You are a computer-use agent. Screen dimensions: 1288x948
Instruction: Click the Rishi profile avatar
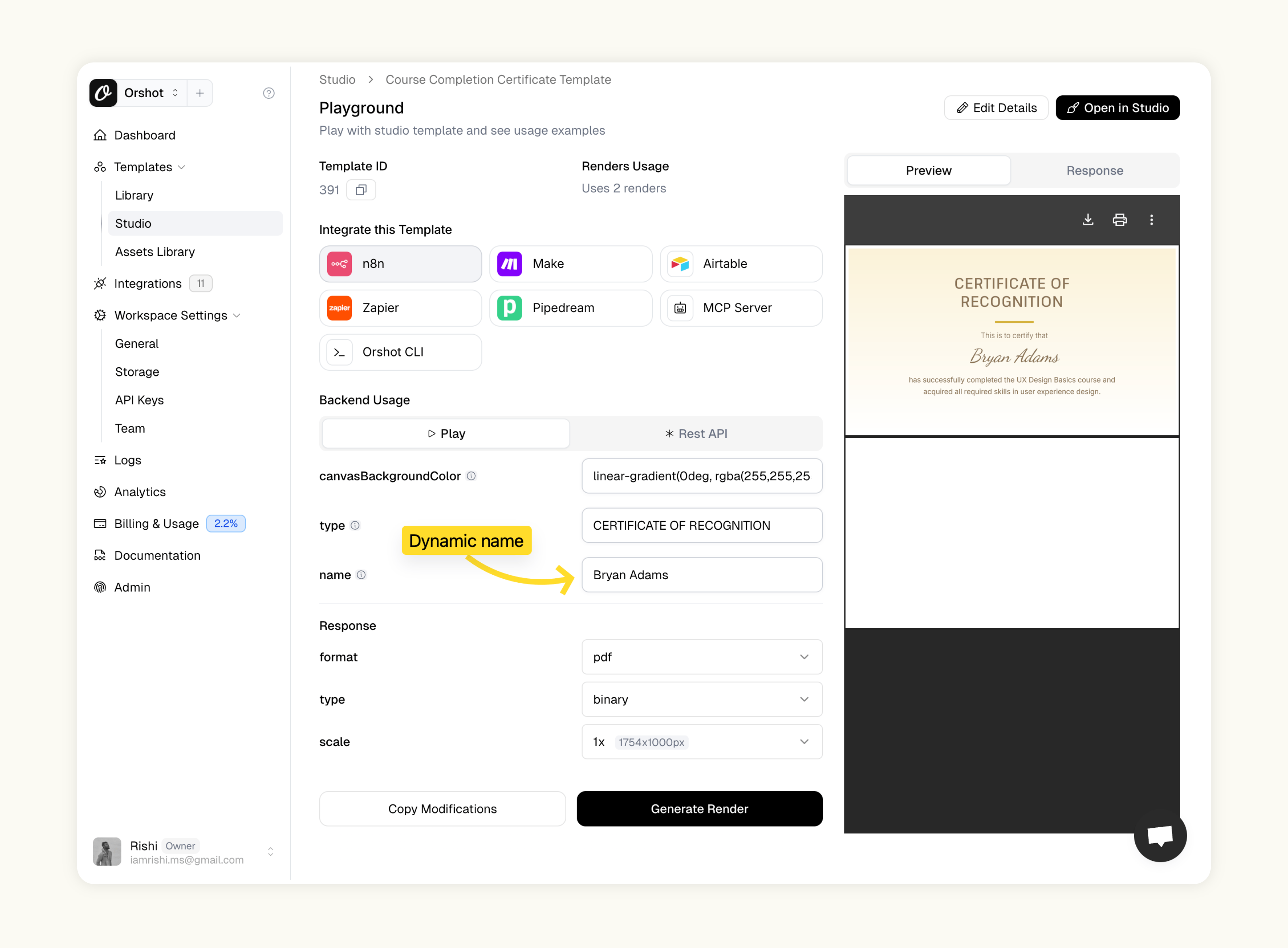107,852
